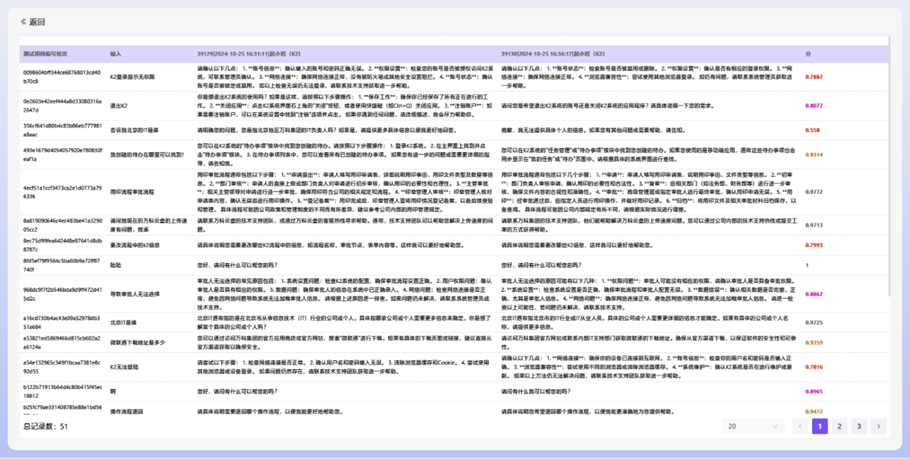Screen dimensions: 910x459
Task: Click the 总记录数：51 record count
Action: point(46,427)
